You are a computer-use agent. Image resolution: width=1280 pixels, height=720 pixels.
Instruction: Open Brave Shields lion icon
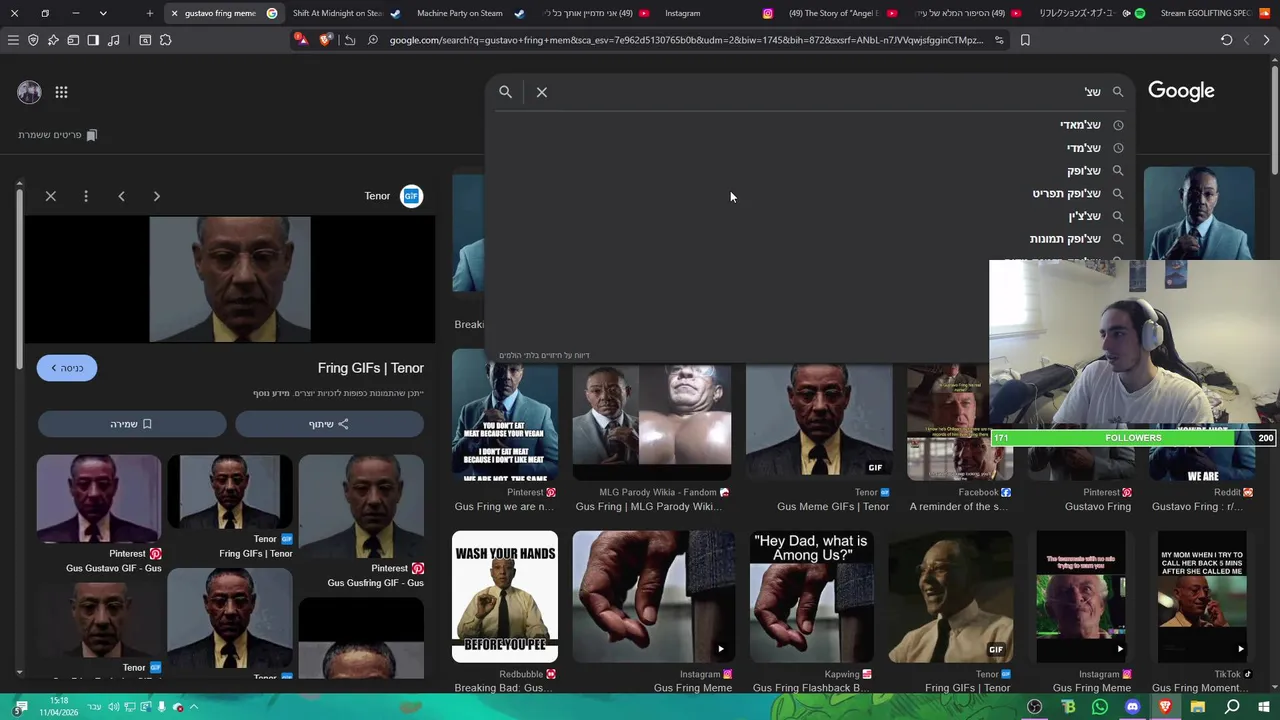pos(325,40)
